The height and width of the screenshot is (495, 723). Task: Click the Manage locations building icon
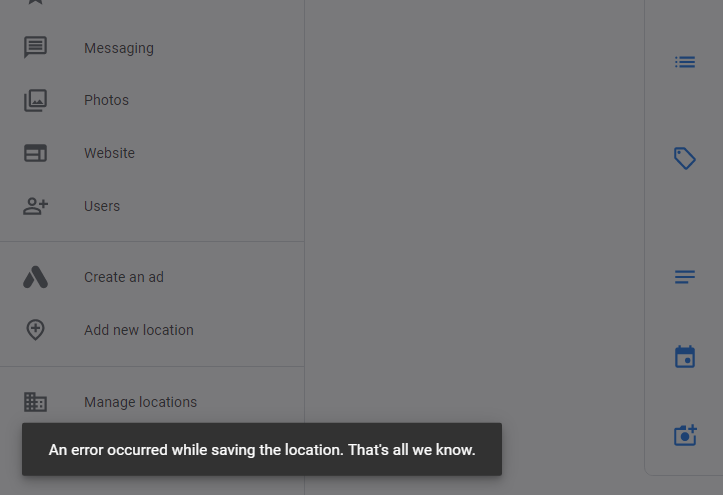pos(36,402)
